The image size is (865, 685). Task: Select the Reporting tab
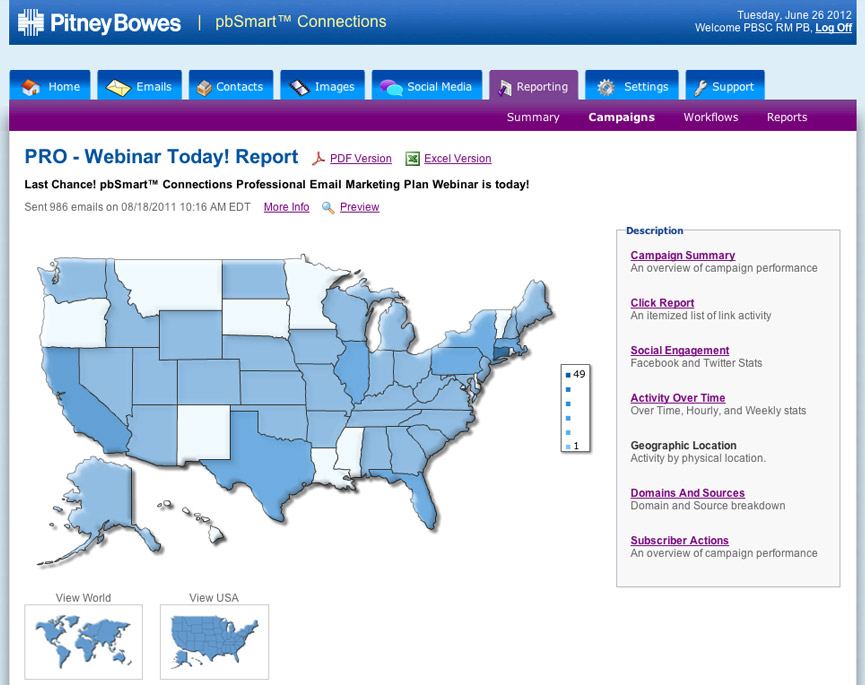[x=533, y=85]
